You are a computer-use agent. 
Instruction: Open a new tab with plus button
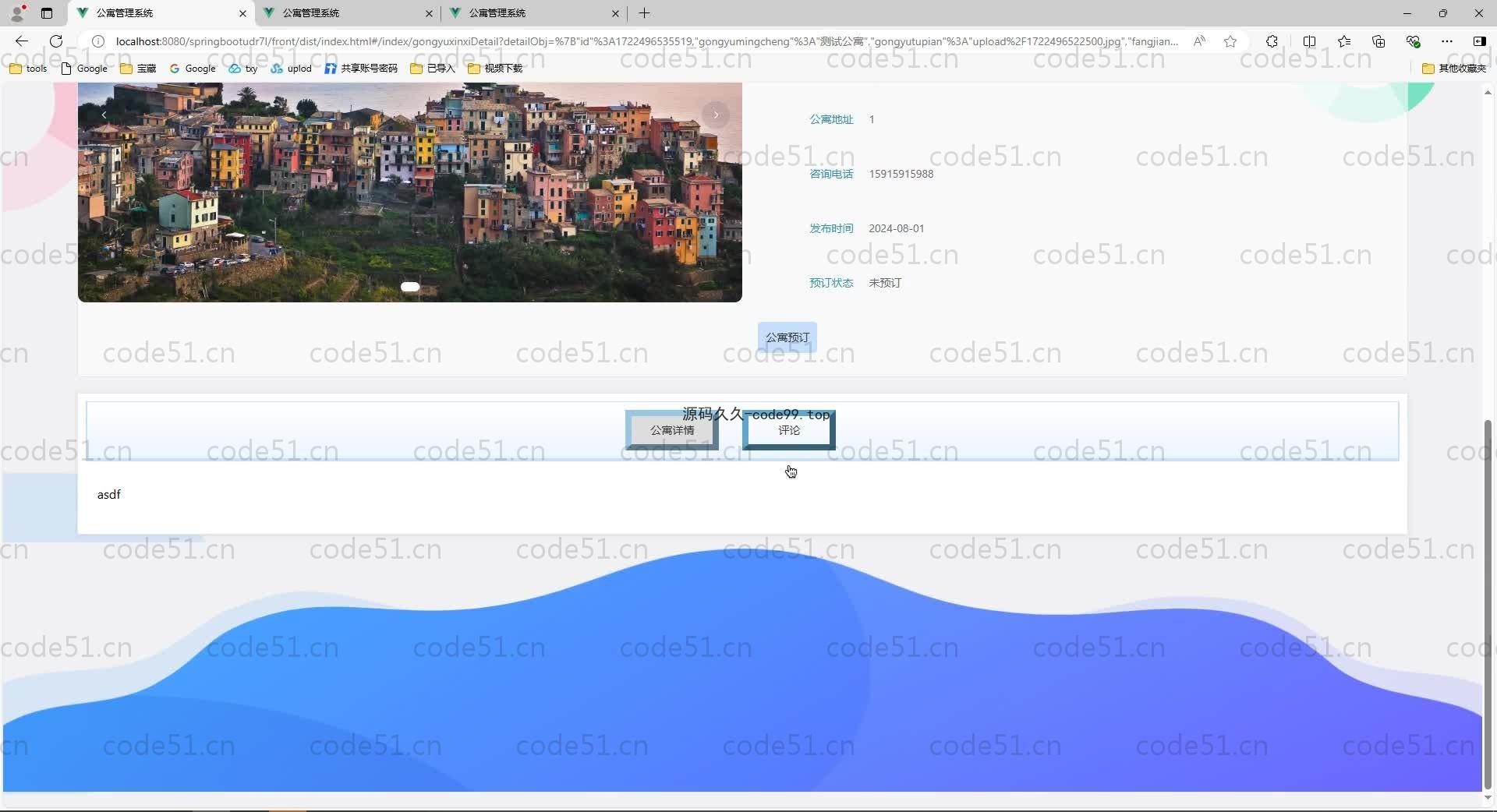coord(644,13)
